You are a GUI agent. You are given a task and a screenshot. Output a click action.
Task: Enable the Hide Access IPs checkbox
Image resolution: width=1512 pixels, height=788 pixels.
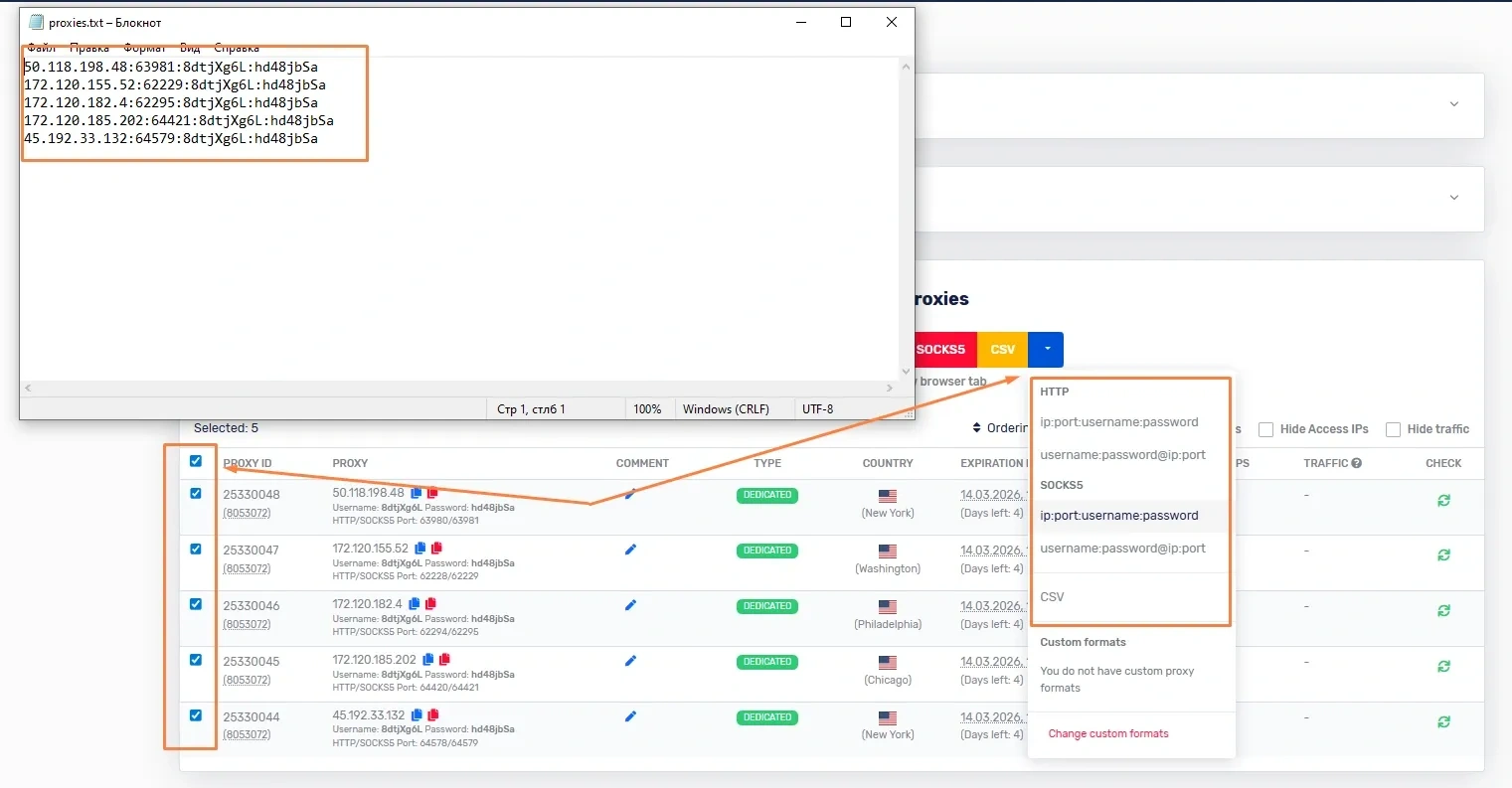point(1265,429)
